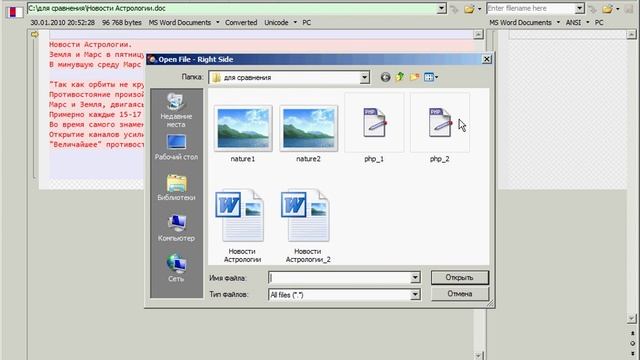Go up one folder level
This screenshot has height=360, width=640.
click(400, 77)
